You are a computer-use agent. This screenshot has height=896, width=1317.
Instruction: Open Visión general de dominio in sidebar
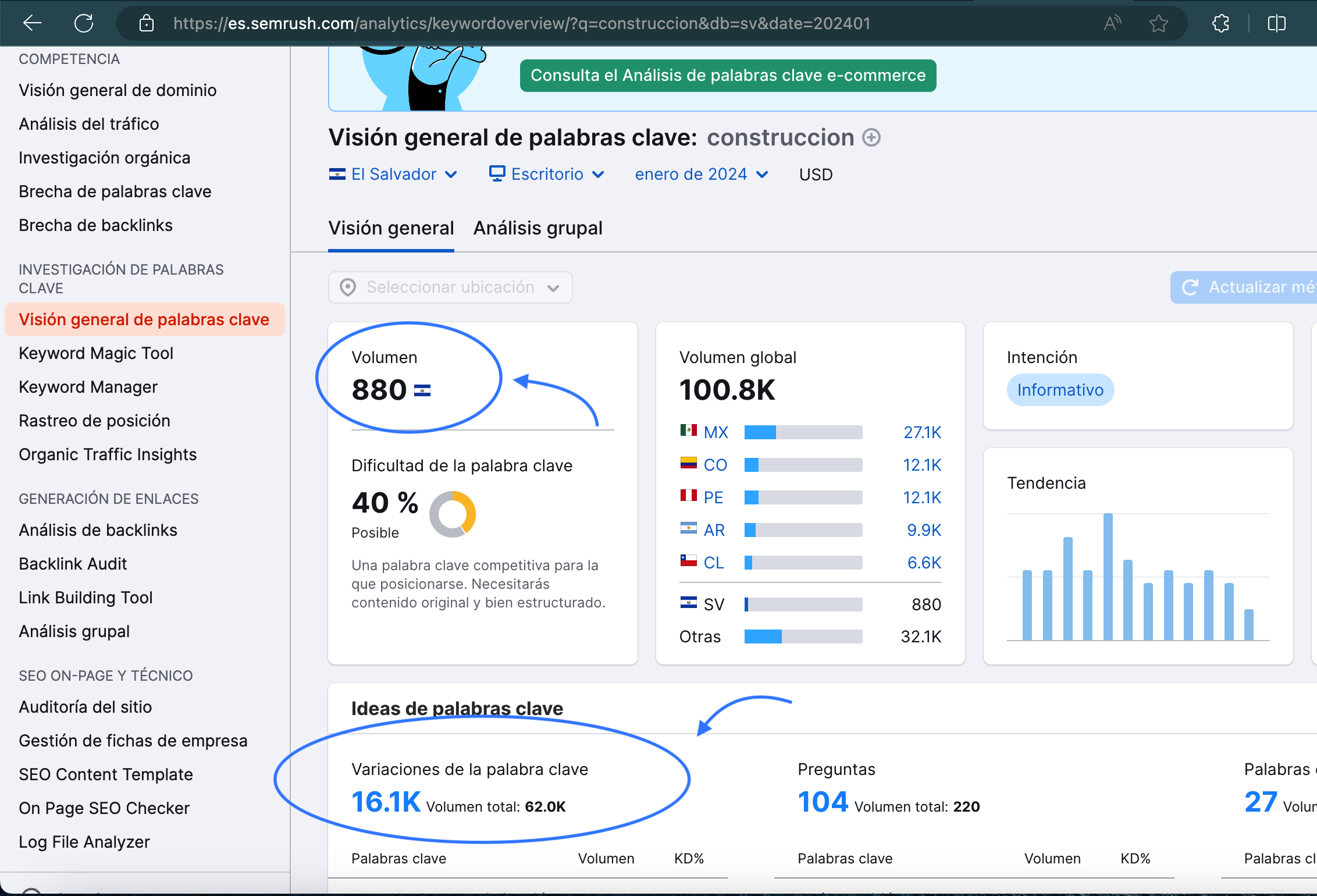pos(118,90)
